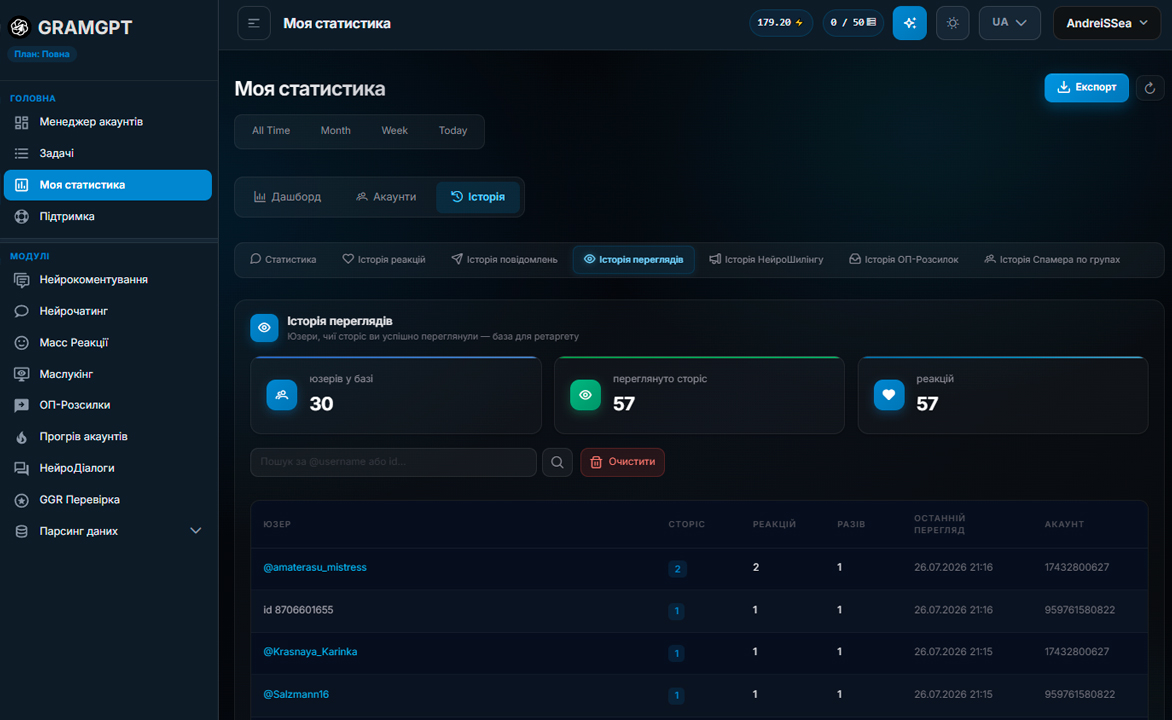Click the 26.07.2026 21:16 date for id 8706601655

click(x=953, y=610)
